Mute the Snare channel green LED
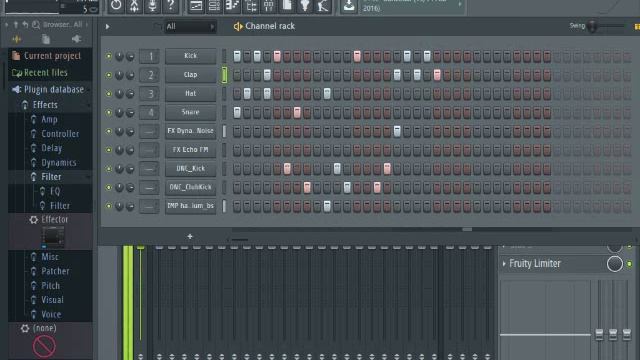Viewport: 640px width, 360px height. click(109, 113)
